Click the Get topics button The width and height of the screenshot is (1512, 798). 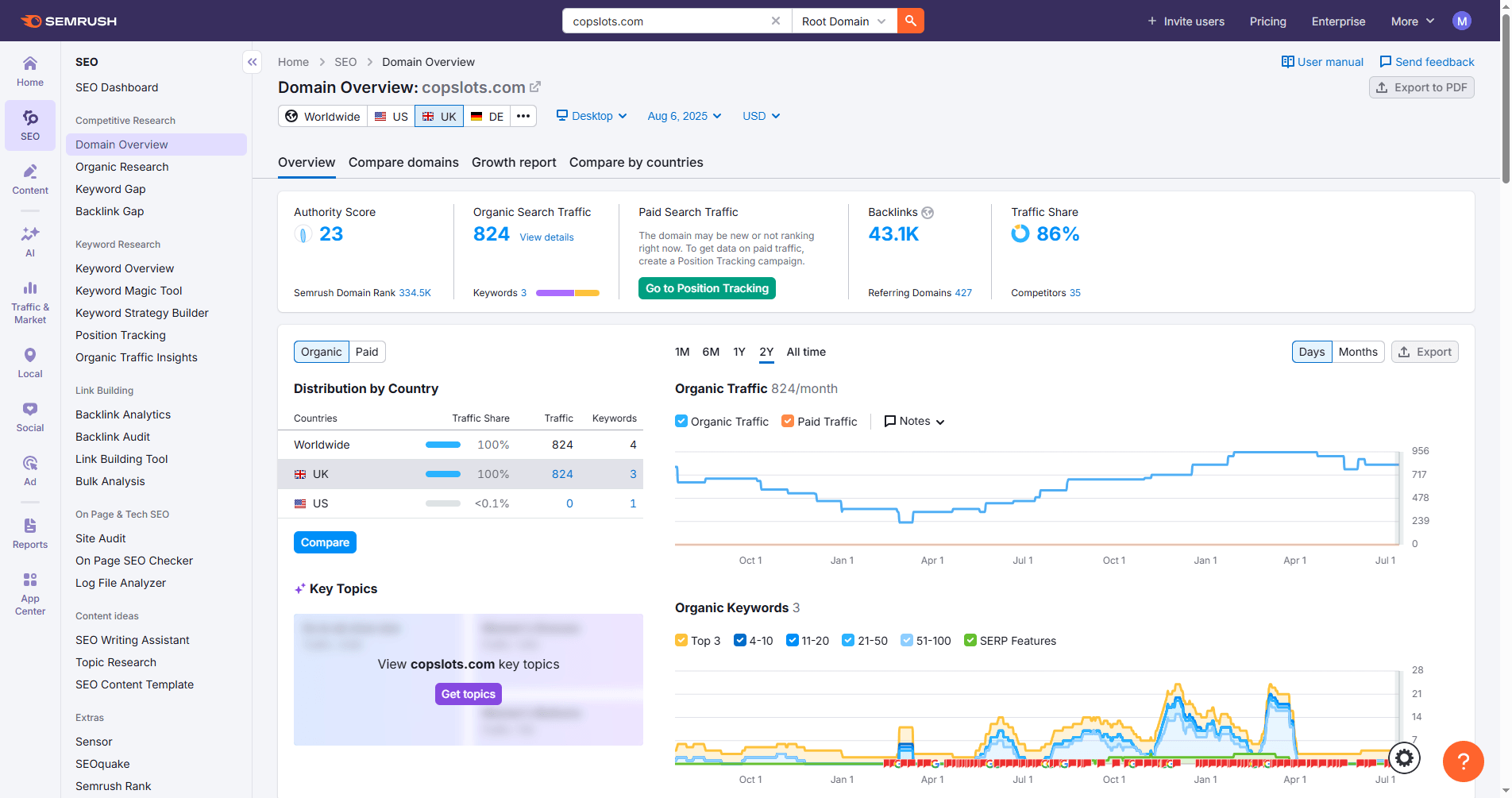pyautogui.click(x=469, y=694)
